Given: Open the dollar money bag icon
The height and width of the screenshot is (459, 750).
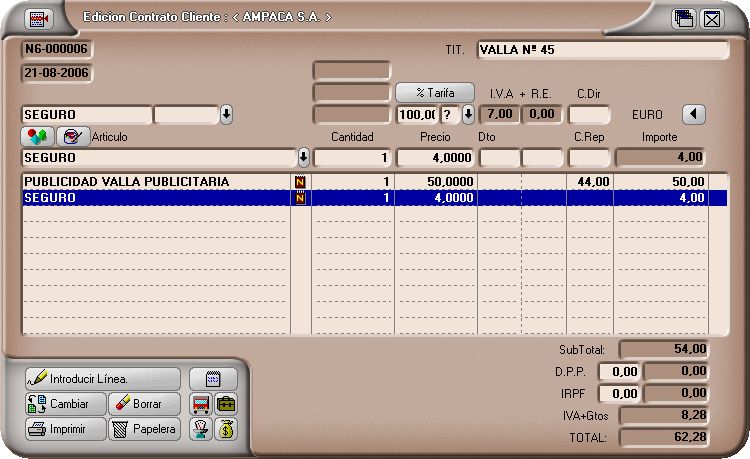Looking at the screenshot, I should (227, 430).
